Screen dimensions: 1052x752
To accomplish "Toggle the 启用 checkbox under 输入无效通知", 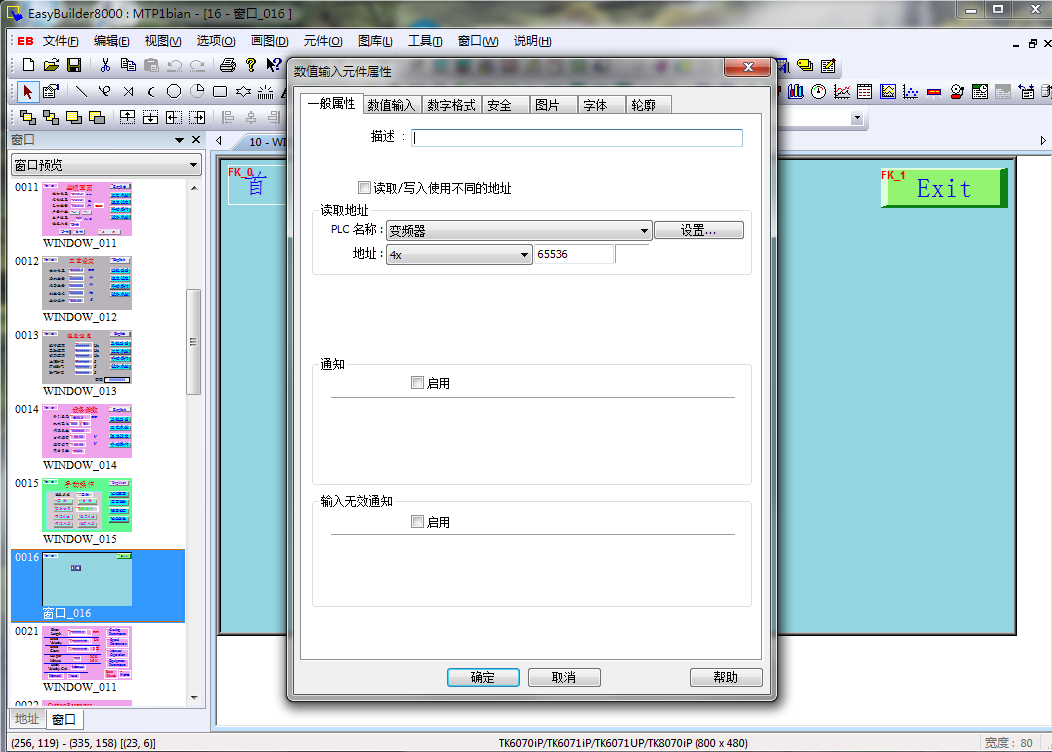I will pos(418,522).
